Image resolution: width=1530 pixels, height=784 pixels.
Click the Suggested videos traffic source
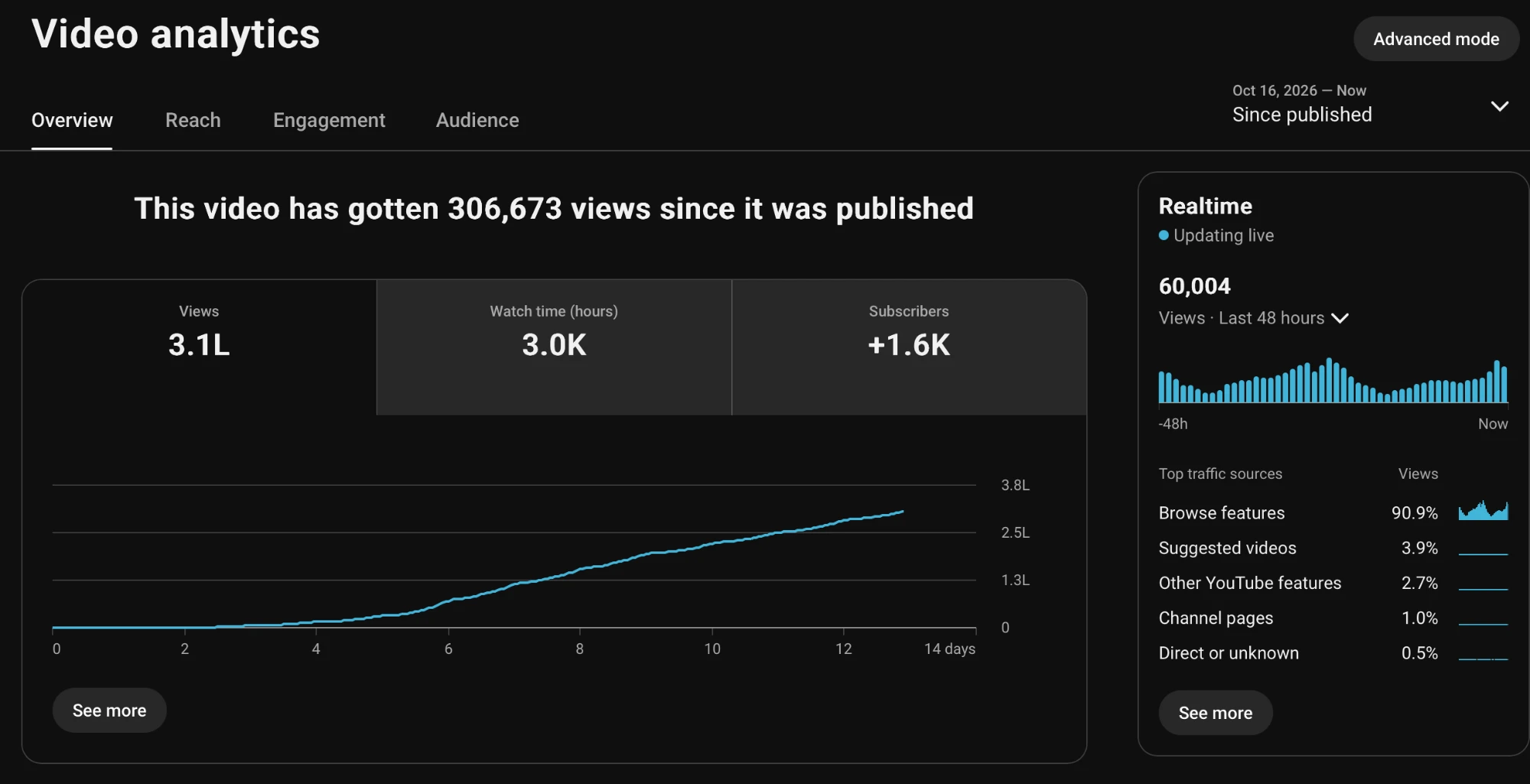pos(1333,548)
